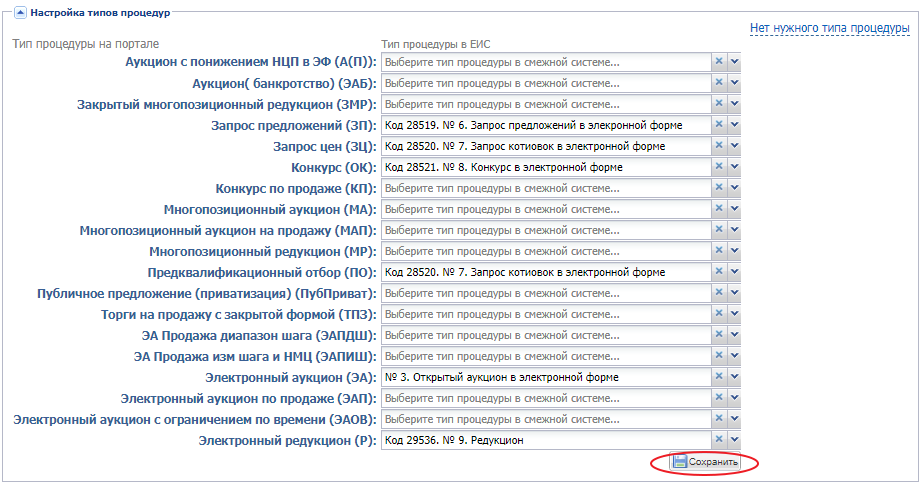
Task: Clear Электронный редукцион (Р) value with X icon
Action: (718, 440)
